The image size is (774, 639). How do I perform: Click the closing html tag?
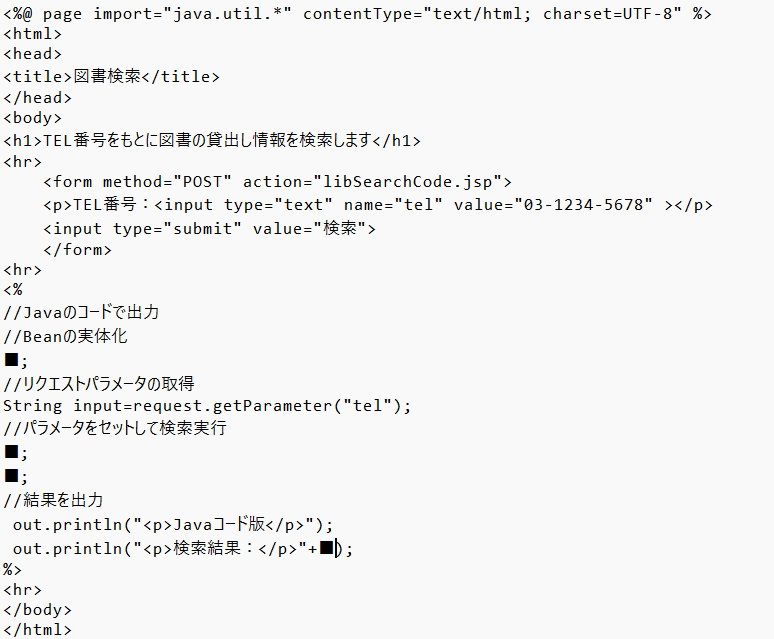[38, 630]
